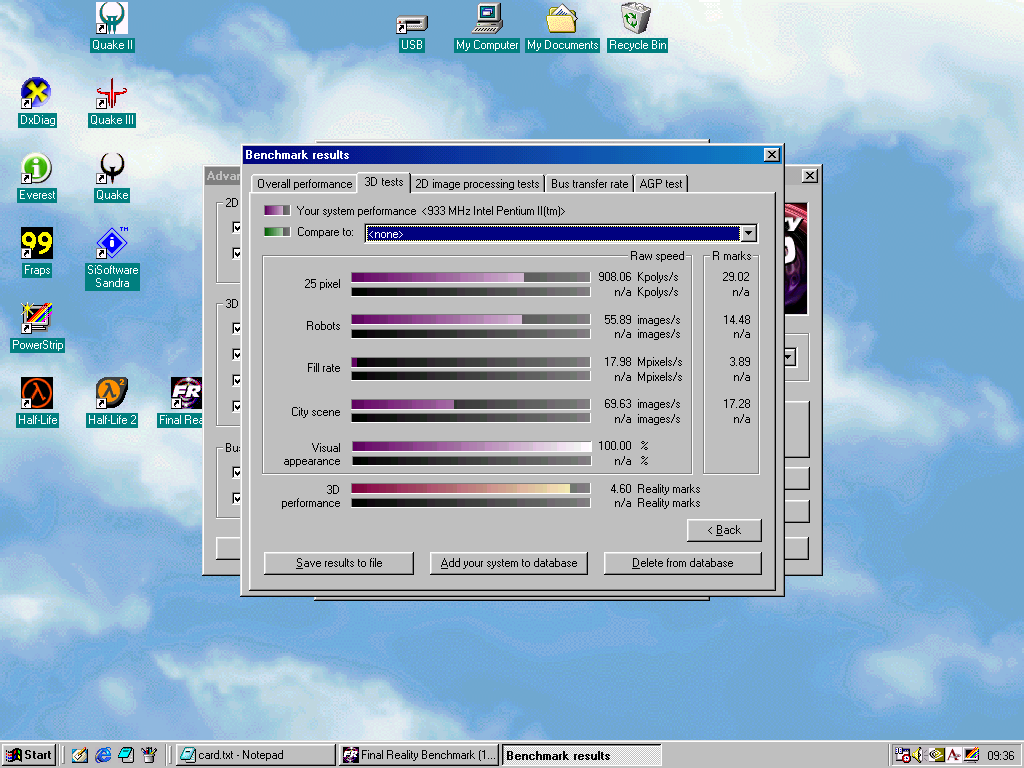Open the Quake II desktop shortcut
This screenshot has height=768, width=1024.
[111, 19]
